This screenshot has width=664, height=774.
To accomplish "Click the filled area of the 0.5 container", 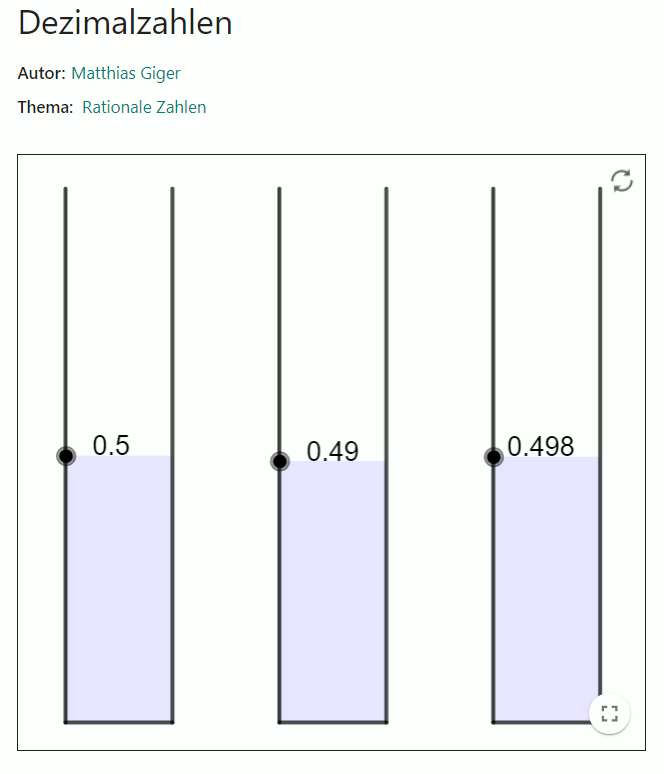I will pyautogui.click(x=119, y=588).
